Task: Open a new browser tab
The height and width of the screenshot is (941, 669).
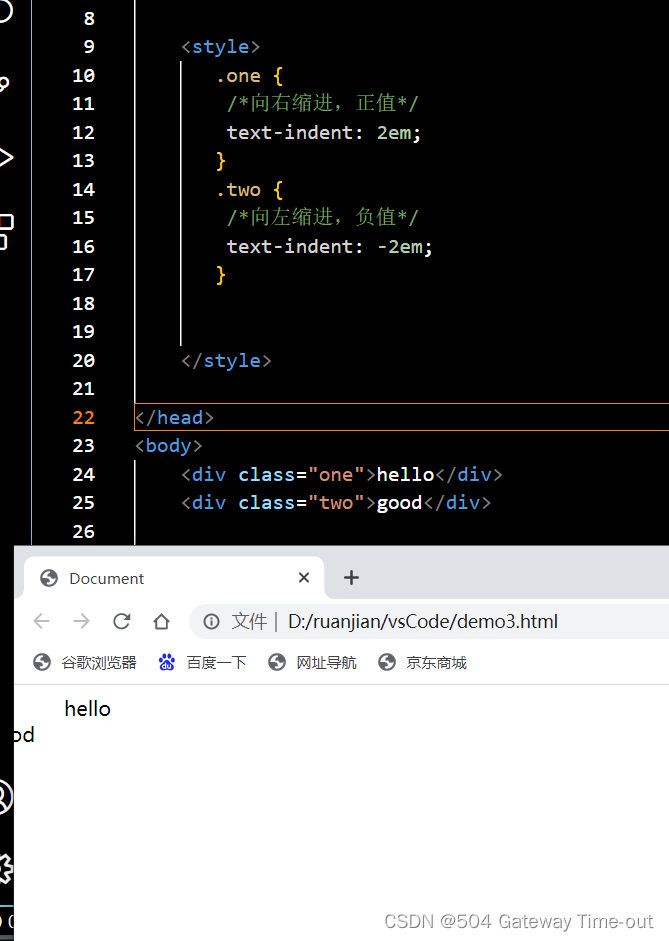Action: point(351,578)
